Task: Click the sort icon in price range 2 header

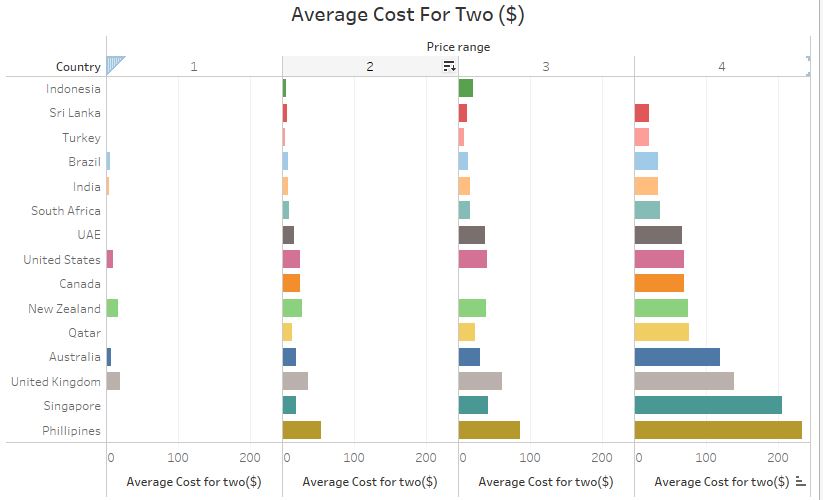Action: pos(449,66)
